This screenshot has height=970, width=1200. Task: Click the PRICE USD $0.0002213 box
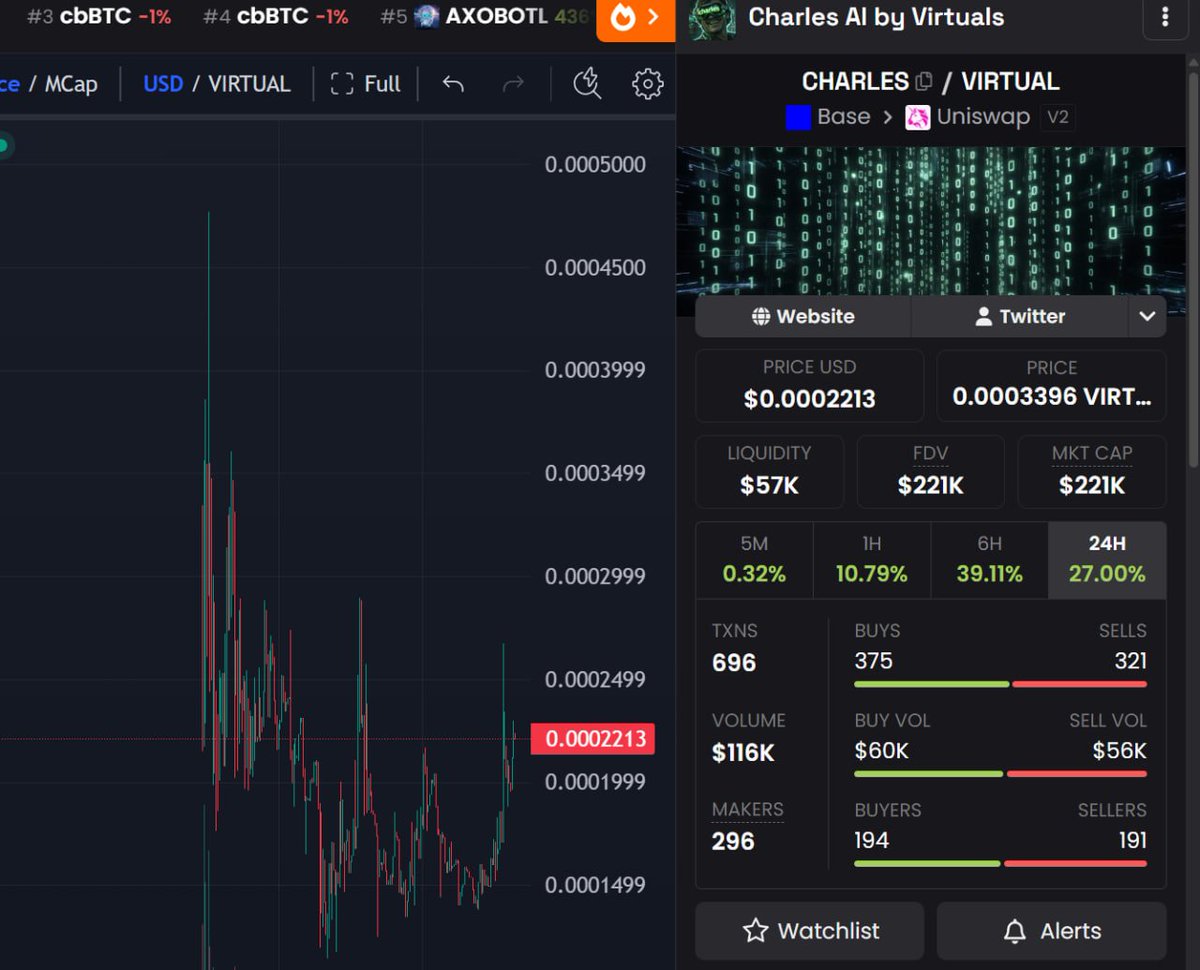pos(809,385)
